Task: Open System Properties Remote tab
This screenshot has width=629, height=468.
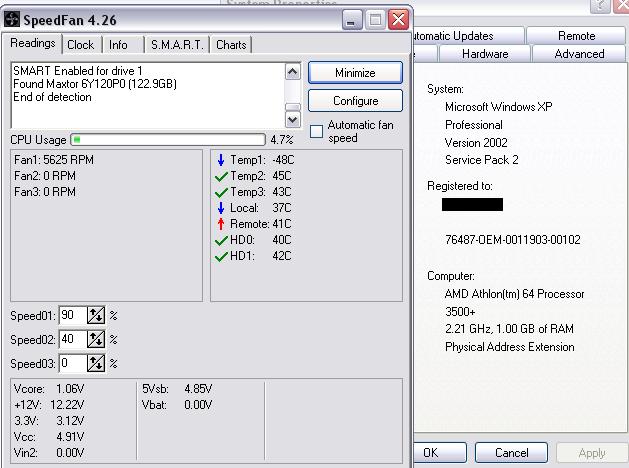Action: tap(576, 36)
